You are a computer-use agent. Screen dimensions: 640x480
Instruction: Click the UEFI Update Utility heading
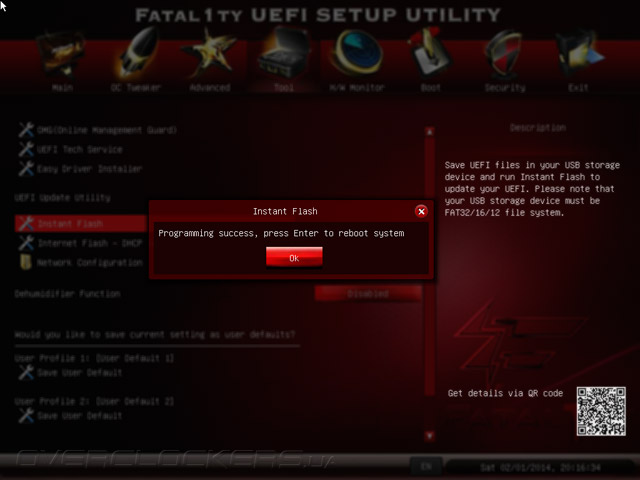(62, 198)
